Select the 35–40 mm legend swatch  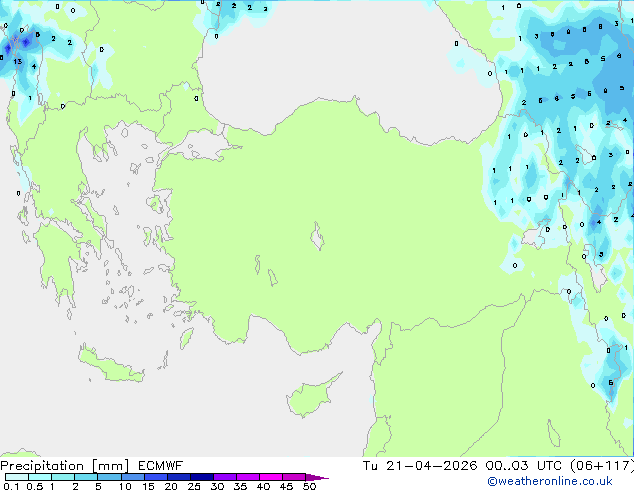(x=247, y=477)
